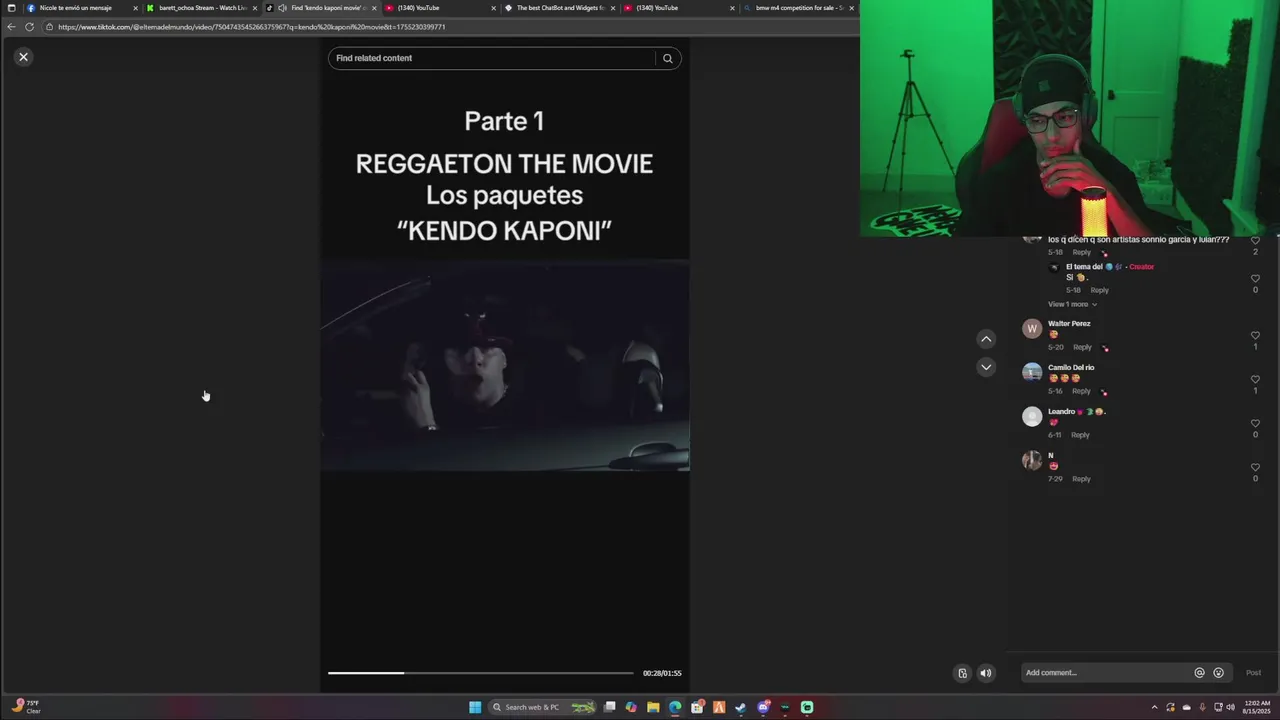Expand View 1 more replies

(x=1072, y=304)
